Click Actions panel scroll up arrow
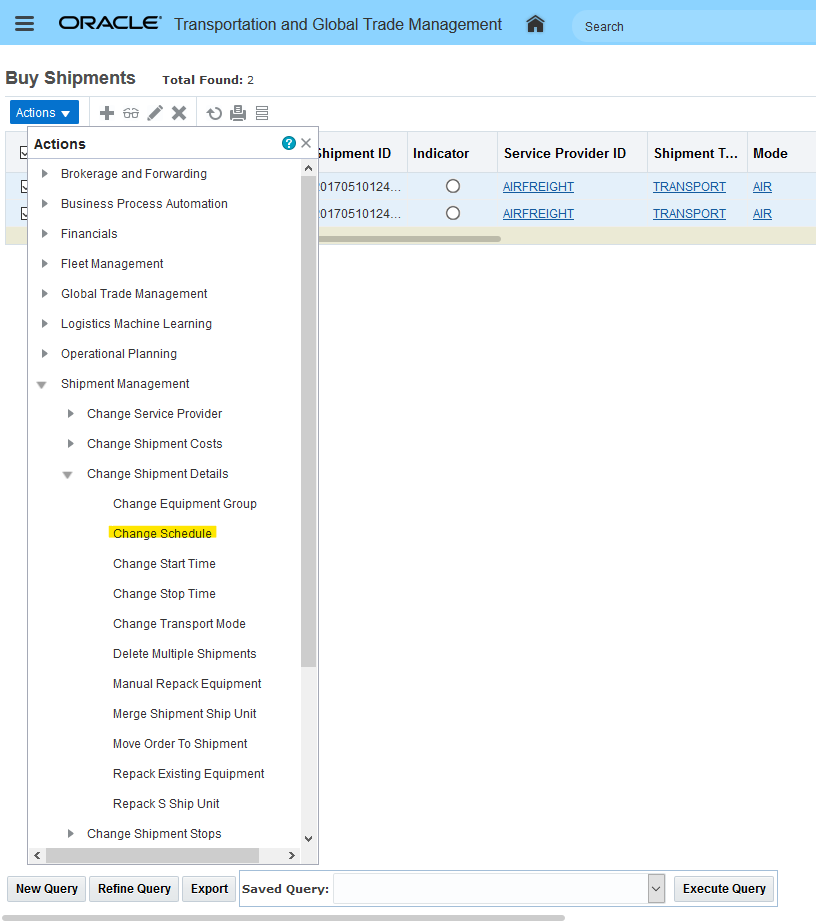This screenshot has height=923, width=816. tap(309, 168)
